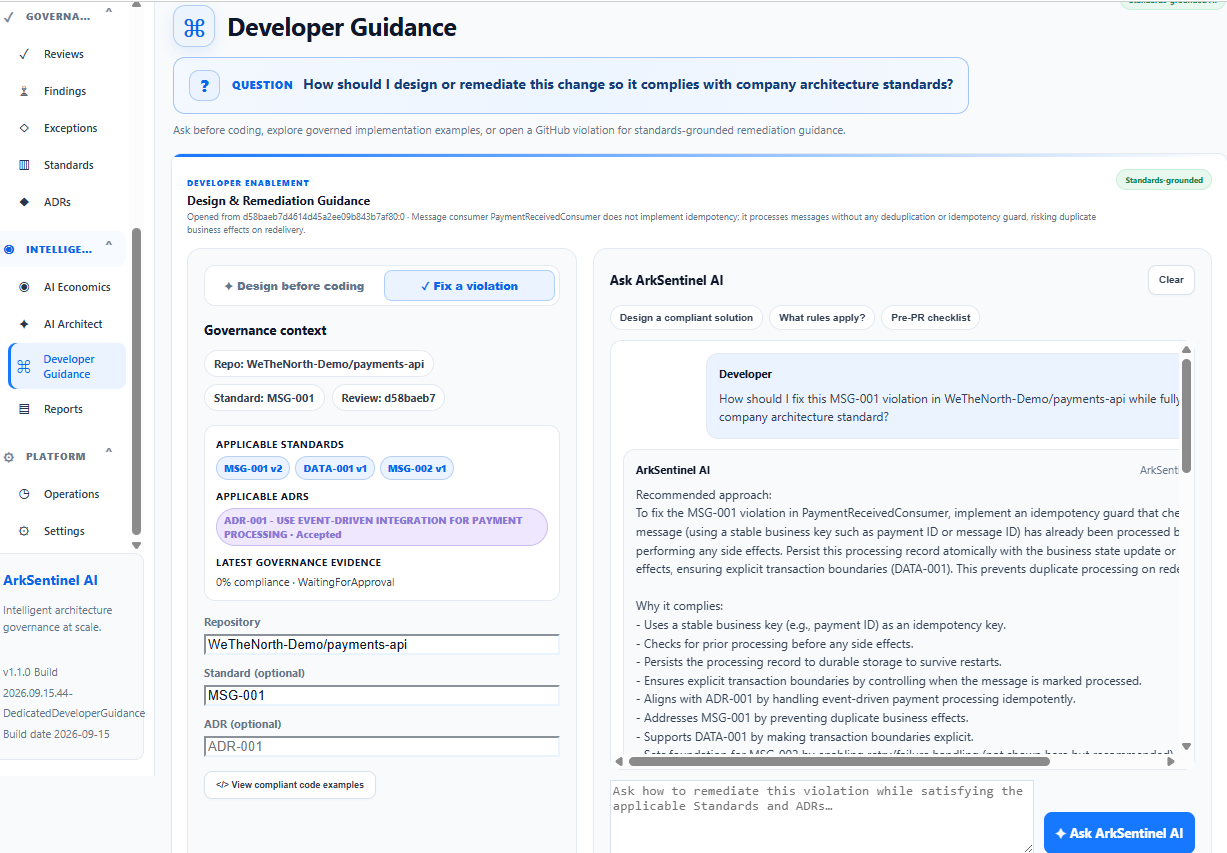Click the Clear chat button
The height and width of the screenshot is (853, 1227).
pyautogui.click(x=1171, y=280)
